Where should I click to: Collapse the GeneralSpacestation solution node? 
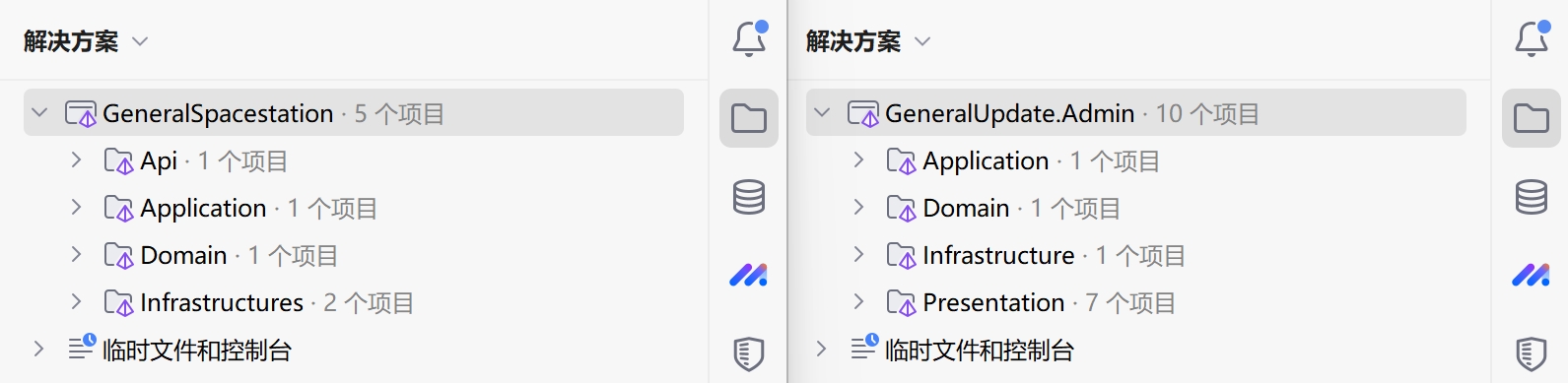[39, 113]
